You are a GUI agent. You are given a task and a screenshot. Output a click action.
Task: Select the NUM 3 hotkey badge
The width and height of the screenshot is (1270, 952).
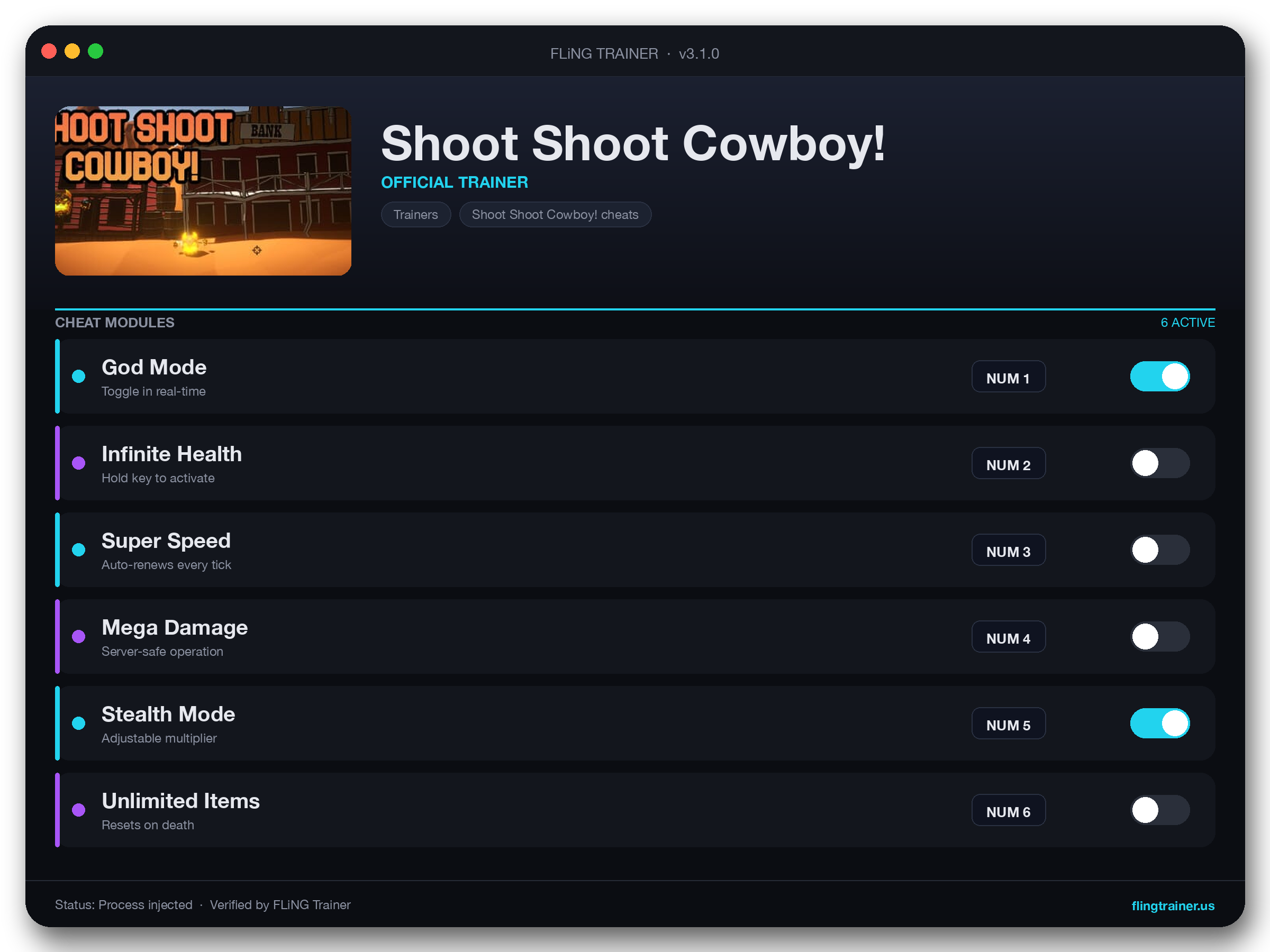(1008, 551)
